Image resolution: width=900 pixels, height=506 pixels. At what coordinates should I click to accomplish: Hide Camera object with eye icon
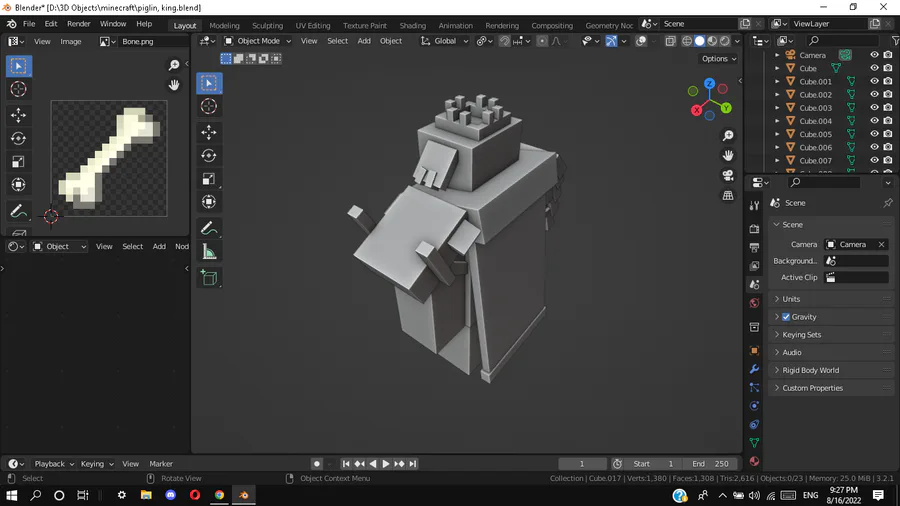click(874, 55)
